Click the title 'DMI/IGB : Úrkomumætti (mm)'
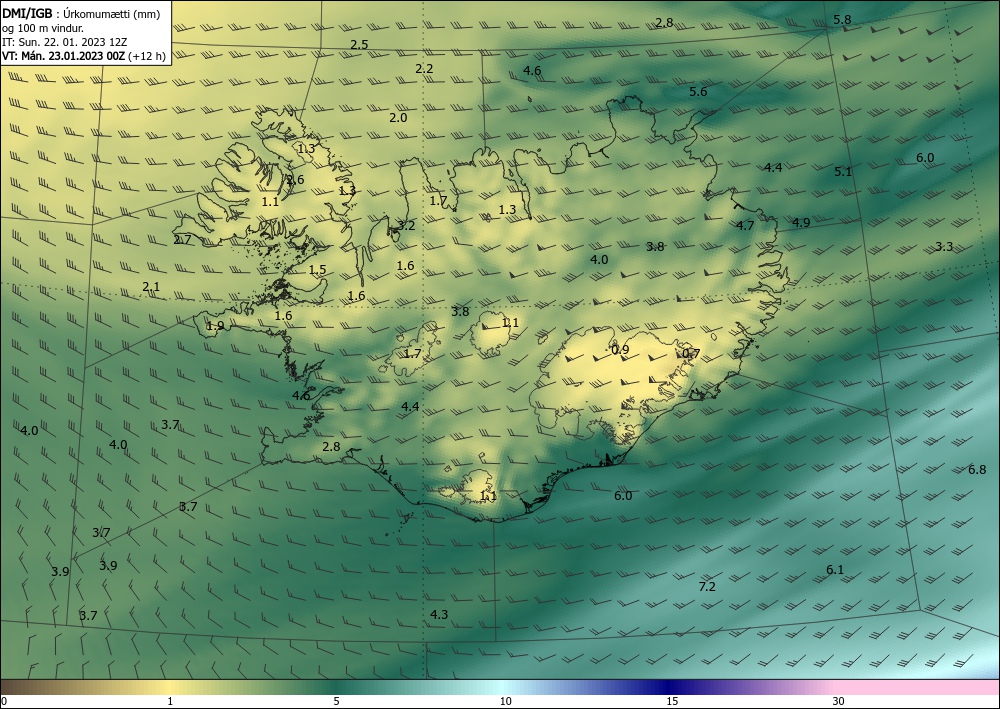1000x709 pixels. tap(81, 13)
